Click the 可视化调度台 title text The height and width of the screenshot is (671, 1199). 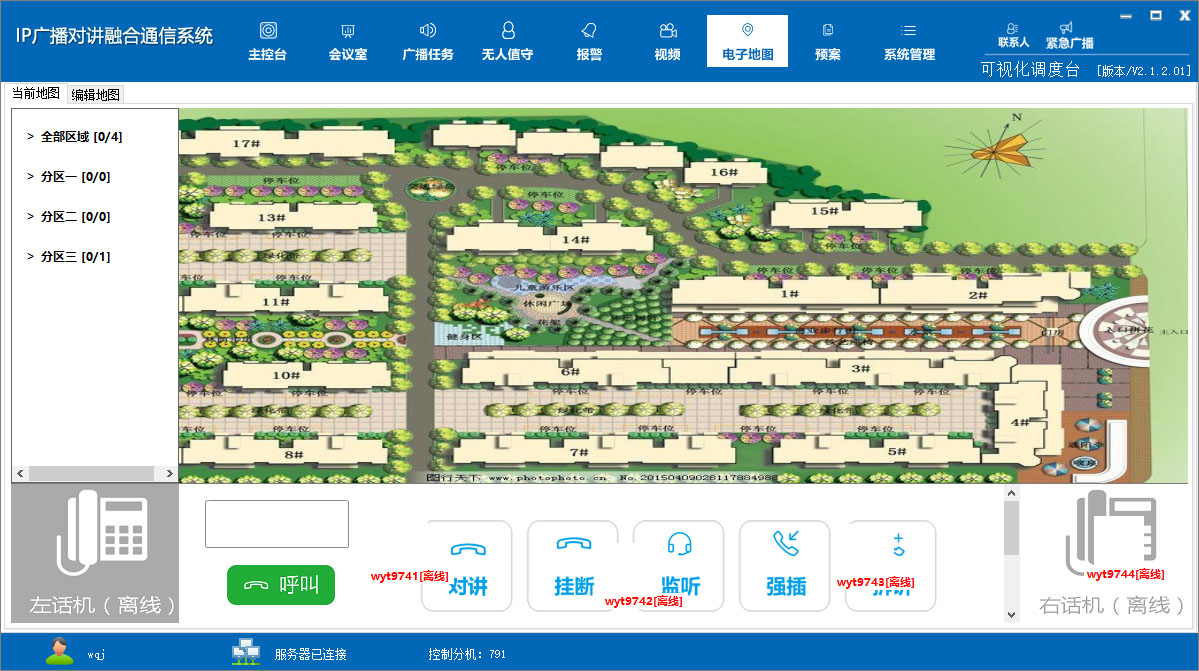(x=1030, y=70)
